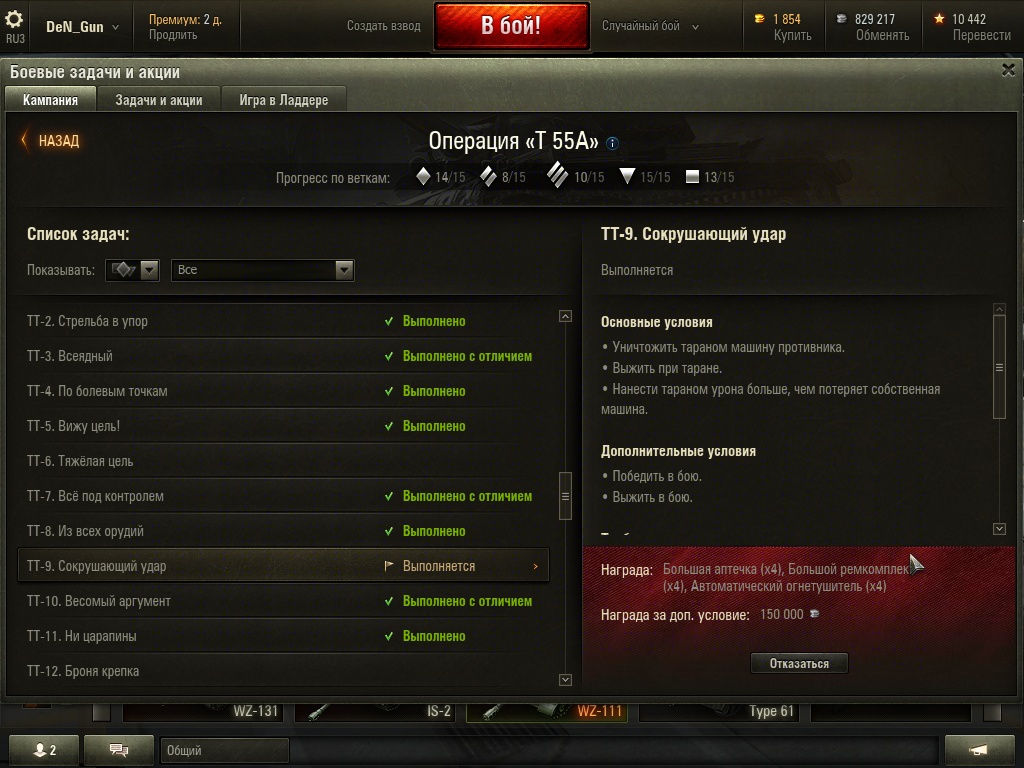Go back via the 'НАЗАД' link
Viewport: 1024px width, 768px height.
point(51,140)
